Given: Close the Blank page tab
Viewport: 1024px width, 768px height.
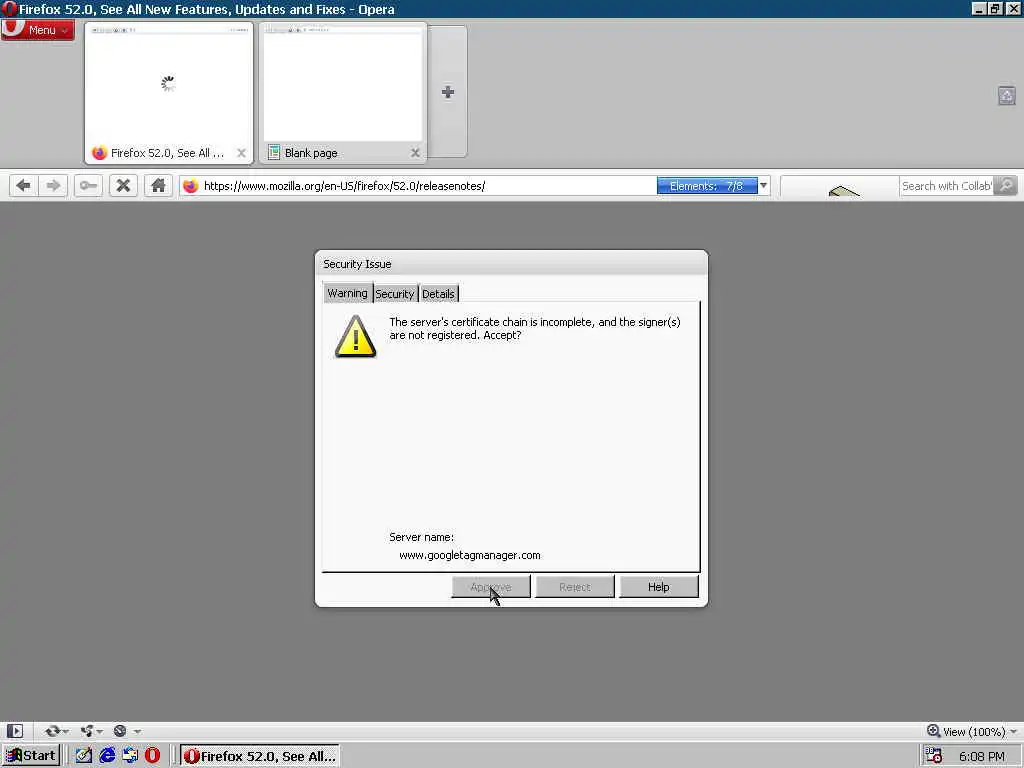Looking at the screenshot, I should click(415, 153).
